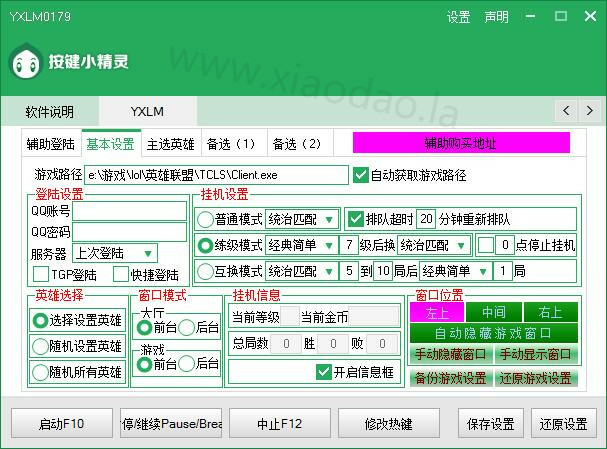Screen dimensions: 607x449
Task: Click the 修改热键 button
Action: pyautogui.click(x=389, y=423)
